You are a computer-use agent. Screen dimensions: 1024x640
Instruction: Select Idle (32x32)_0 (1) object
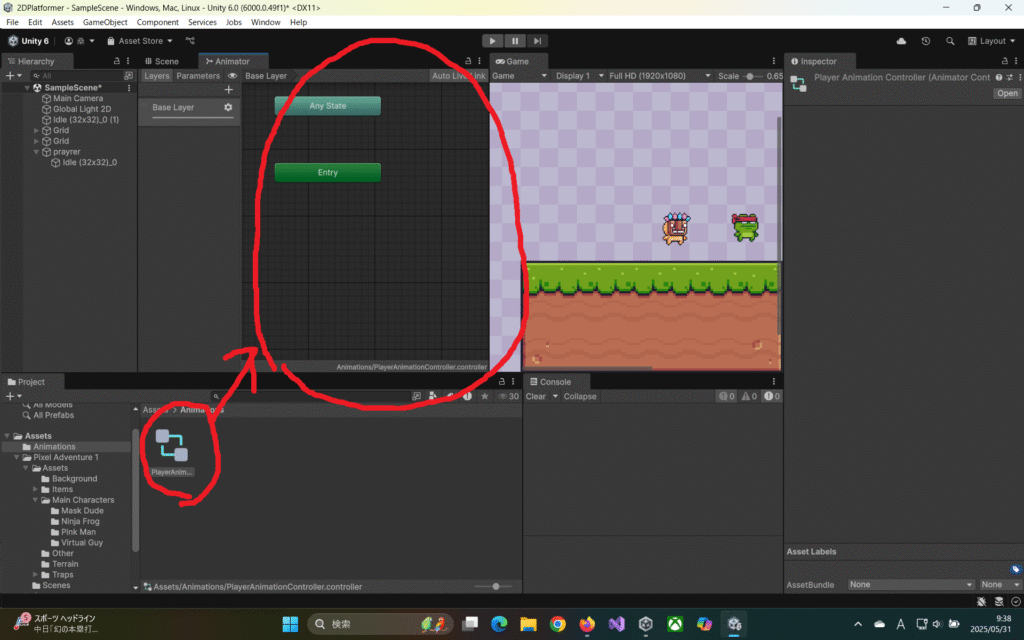(x=86, y=120)
